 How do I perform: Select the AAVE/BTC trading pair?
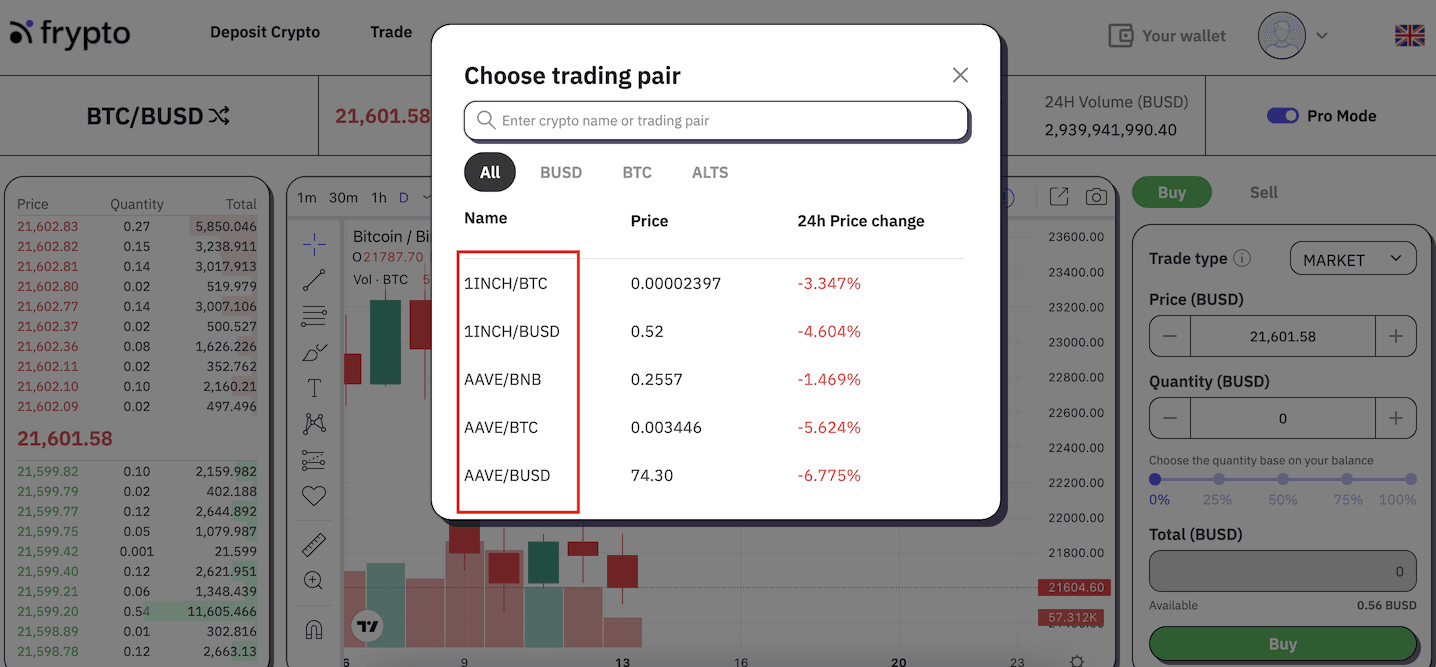pos(501,427)
